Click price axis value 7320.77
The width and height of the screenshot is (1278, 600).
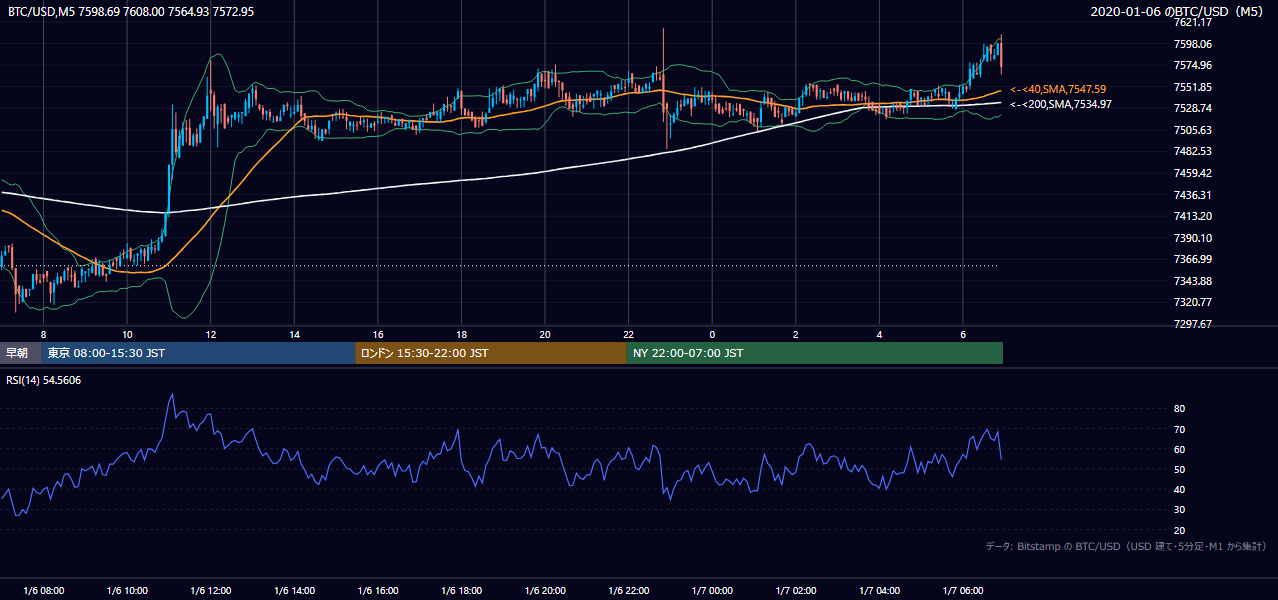pos(1193,302)
